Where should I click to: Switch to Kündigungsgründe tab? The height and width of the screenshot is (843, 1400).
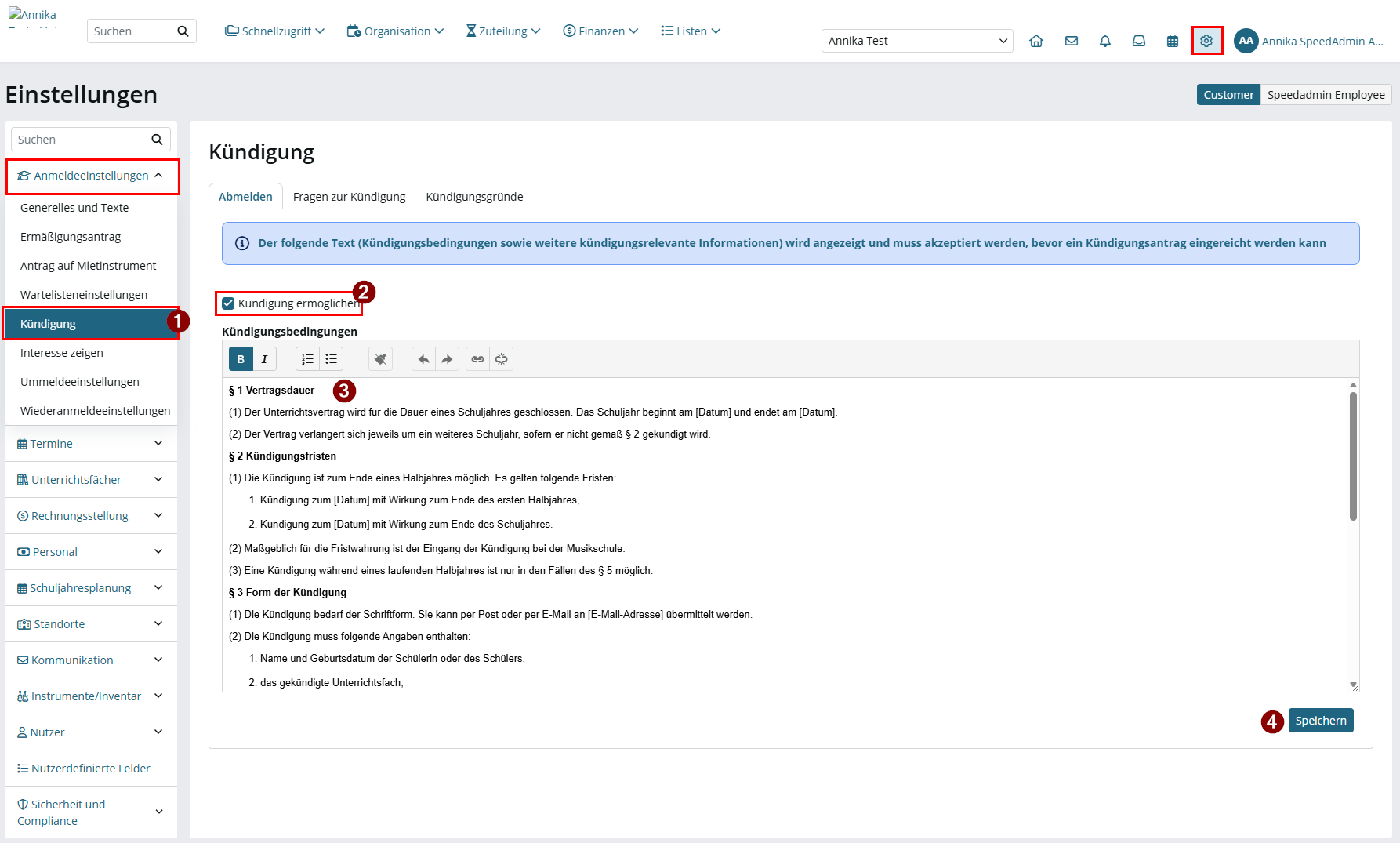point(474,197)
